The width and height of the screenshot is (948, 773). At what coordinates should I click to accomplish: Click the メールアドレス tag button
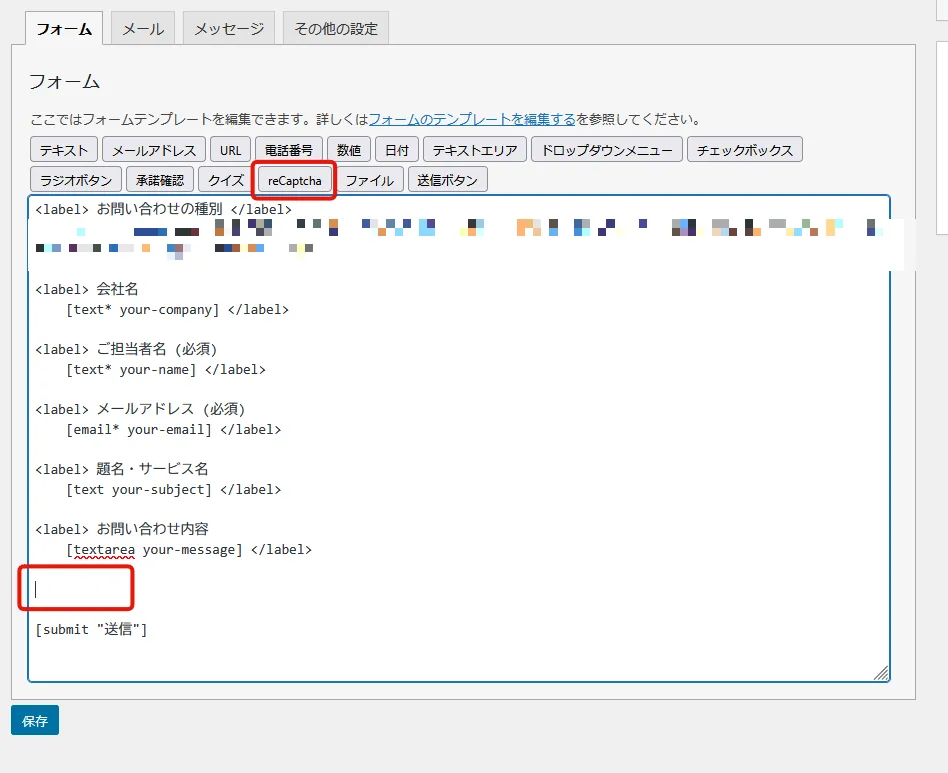(154, 150)
